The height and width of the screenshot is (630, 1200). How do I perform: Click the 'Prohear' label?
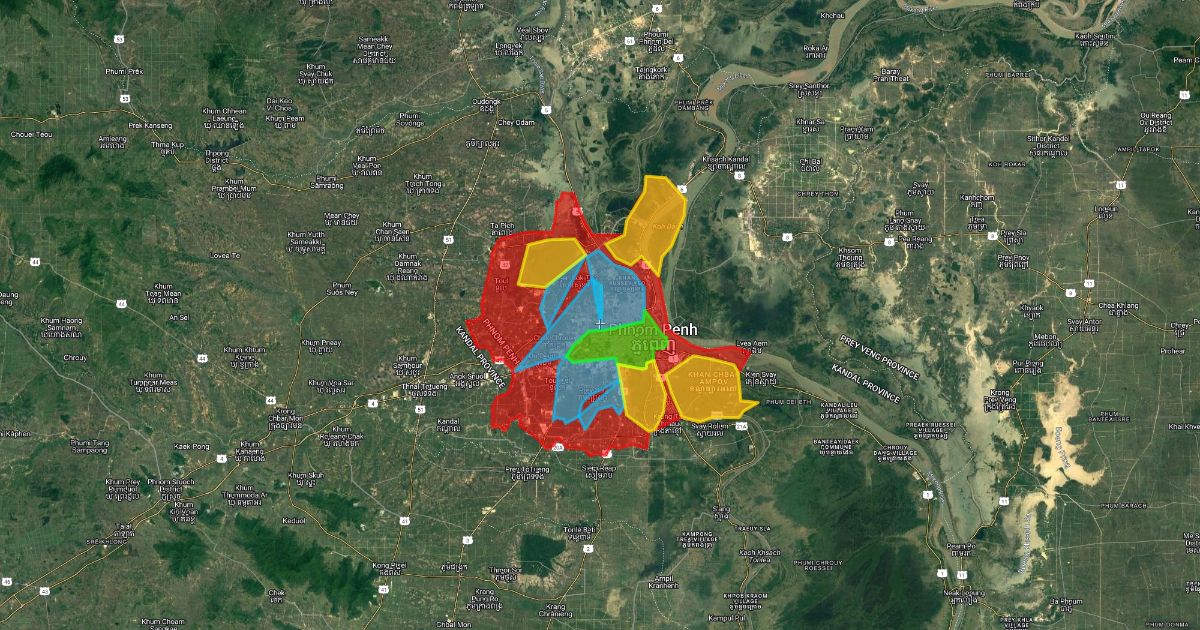pos(1173,351)
